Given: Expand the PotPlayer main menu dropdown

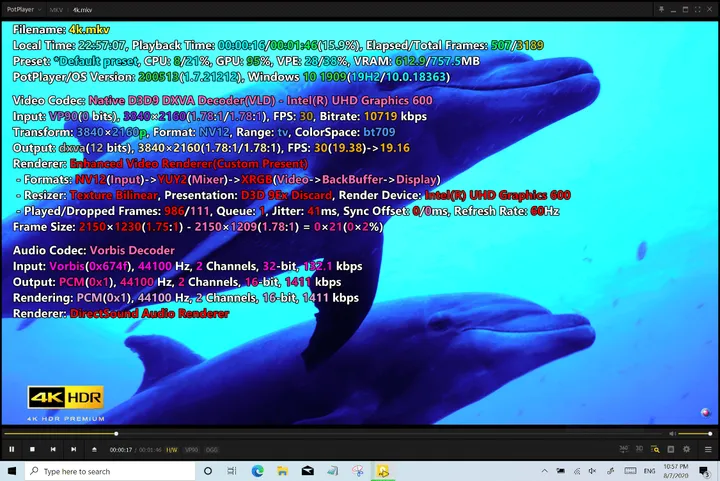Looking at the screenshot, I should click(24, 9).
